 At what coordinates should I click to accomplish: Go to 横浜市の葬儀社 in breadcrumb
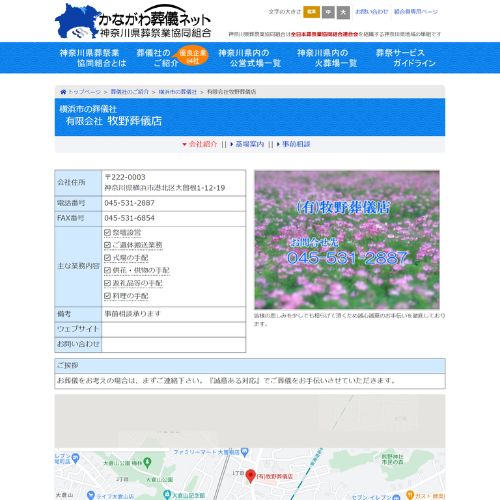177,92
